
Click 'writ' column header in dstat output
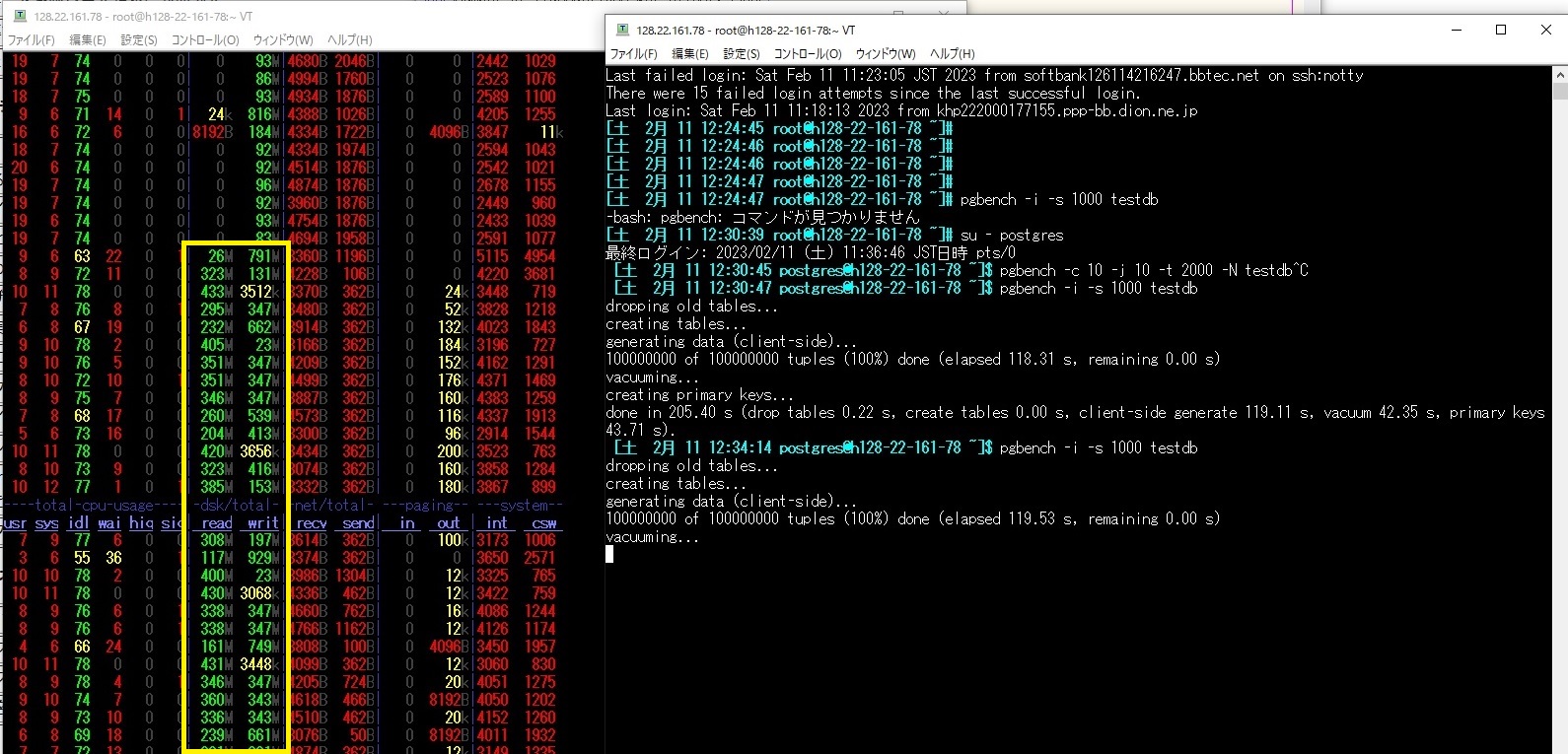(263, 523)
